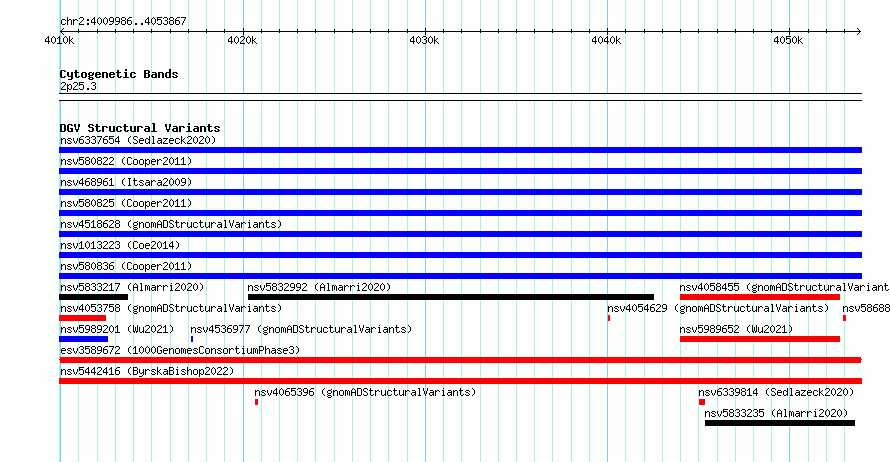Click the red mark under nsv58688 label
The width and height of the screenshot is (890, 462).
tap(845, 318)
